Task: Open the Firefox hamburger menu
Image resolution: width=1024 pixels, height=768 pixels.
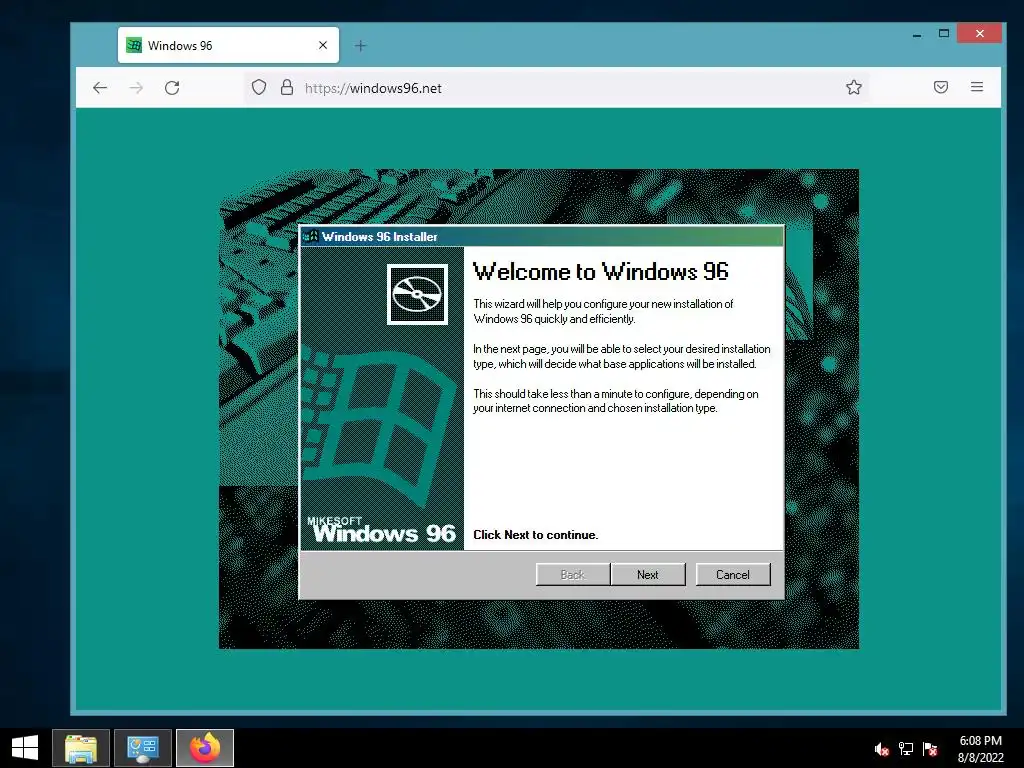Action: pyautogui.click(x=977, y=87)
